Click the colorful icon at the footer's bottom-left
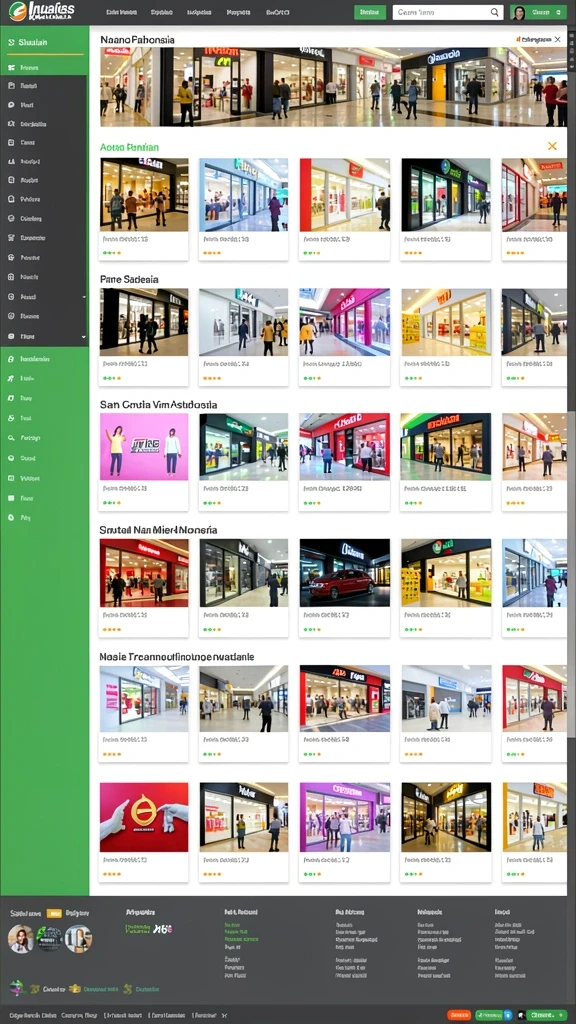The image size is (576, 1024). pos(16,987)
